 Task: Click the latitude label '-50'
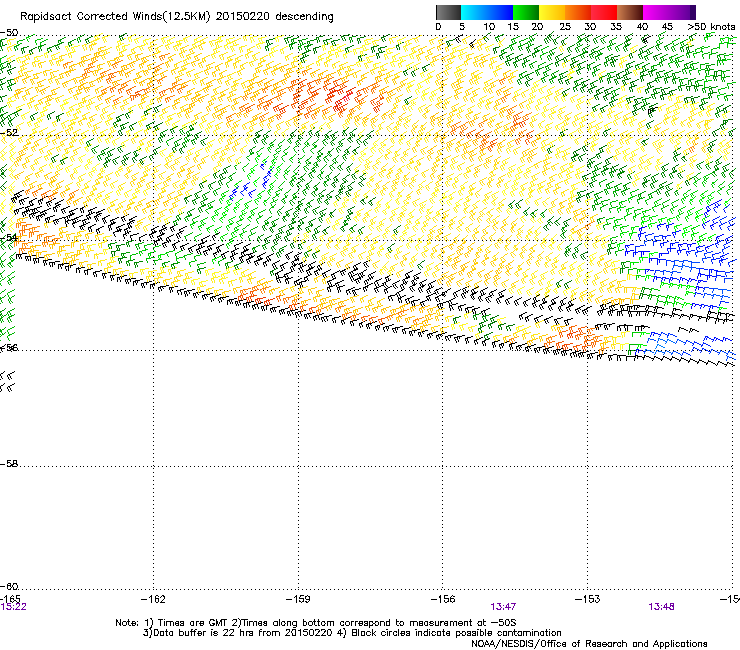(x=9, y=33)
